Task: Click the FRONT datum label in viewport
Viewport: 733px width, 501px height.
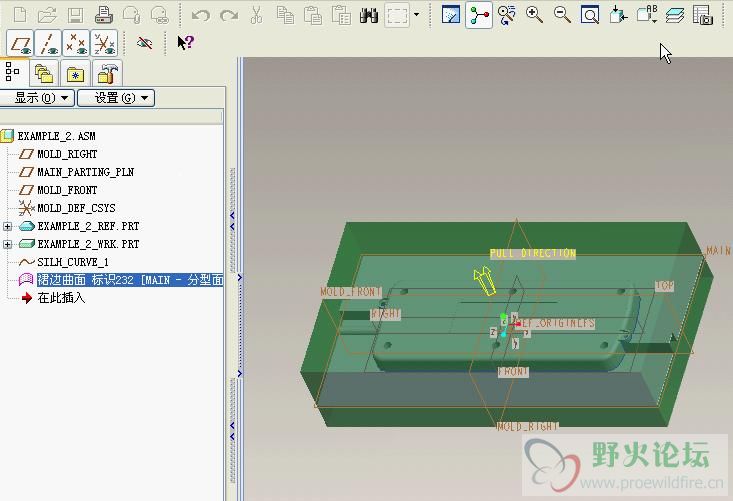Action: coord(513,372)
